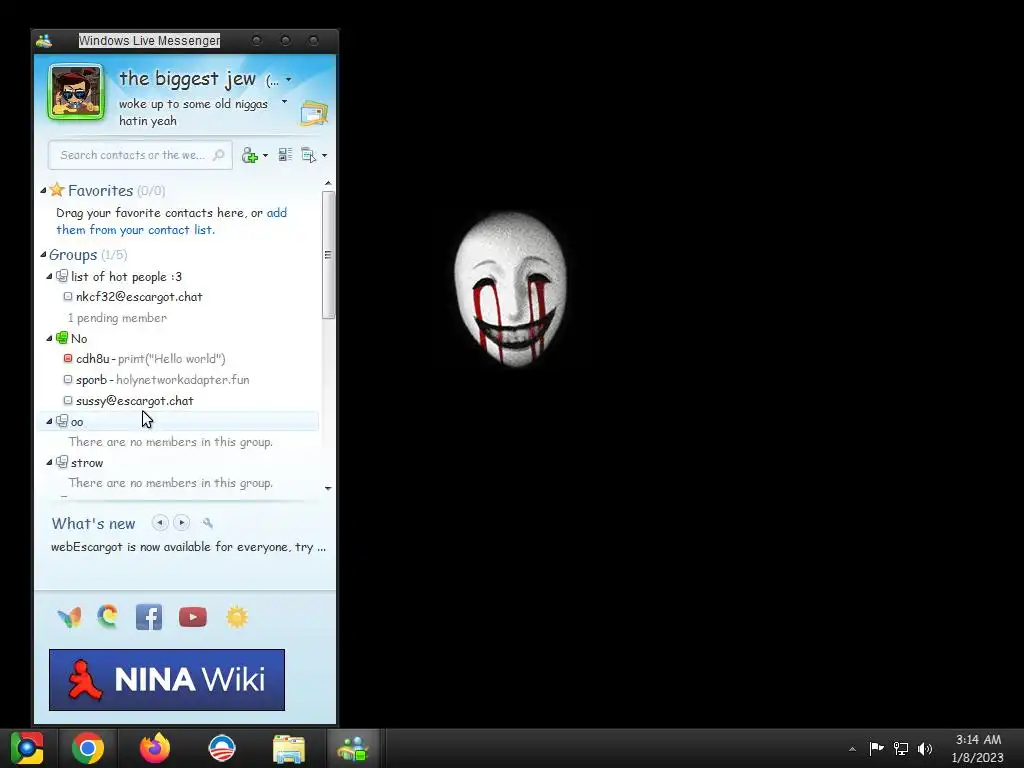
Task: Collapse the Favorites section
Action: pyautogui.click(x=43, y=191)
